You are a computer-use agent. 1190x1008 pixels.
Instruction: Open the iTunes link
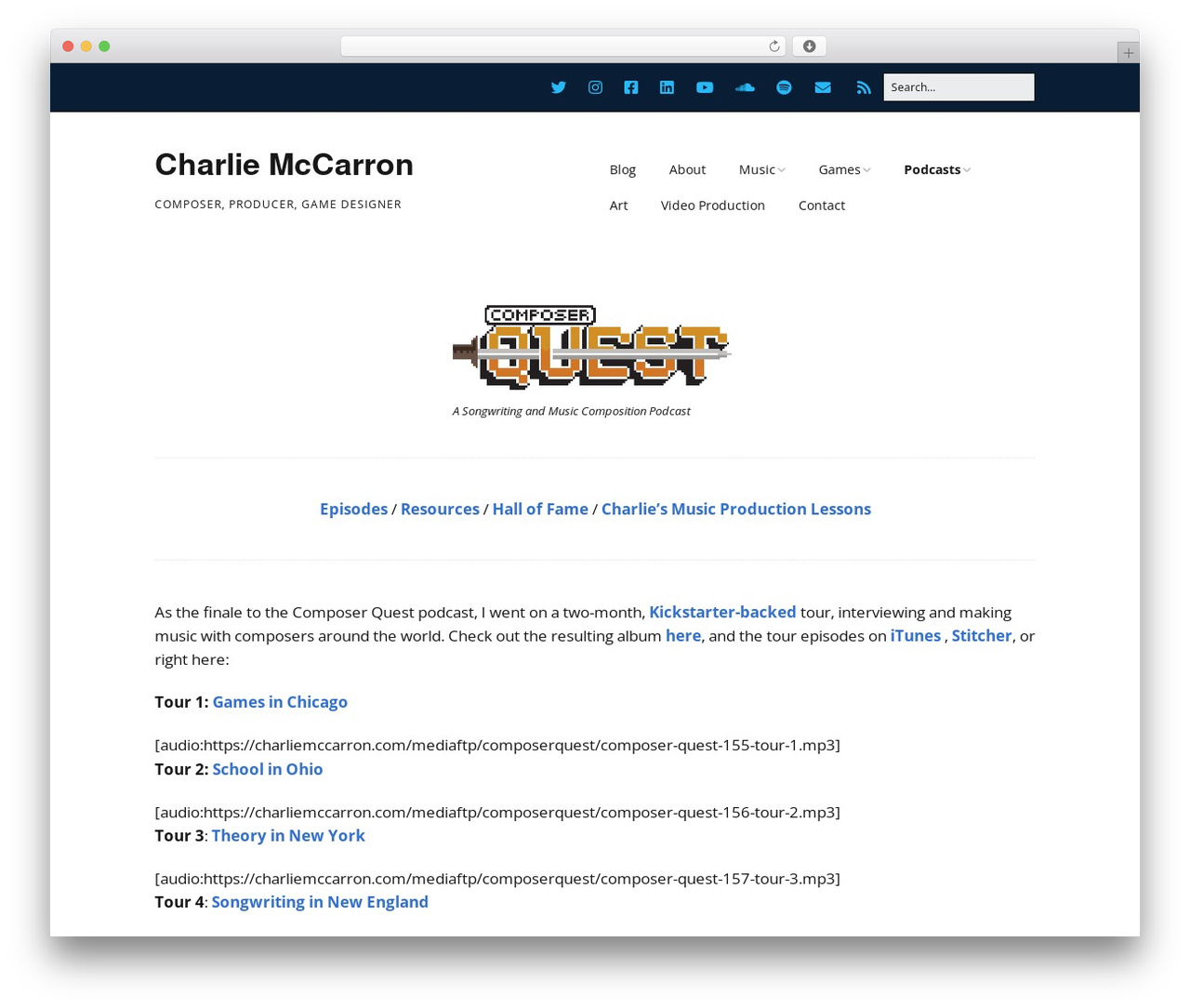pos(916,635)
